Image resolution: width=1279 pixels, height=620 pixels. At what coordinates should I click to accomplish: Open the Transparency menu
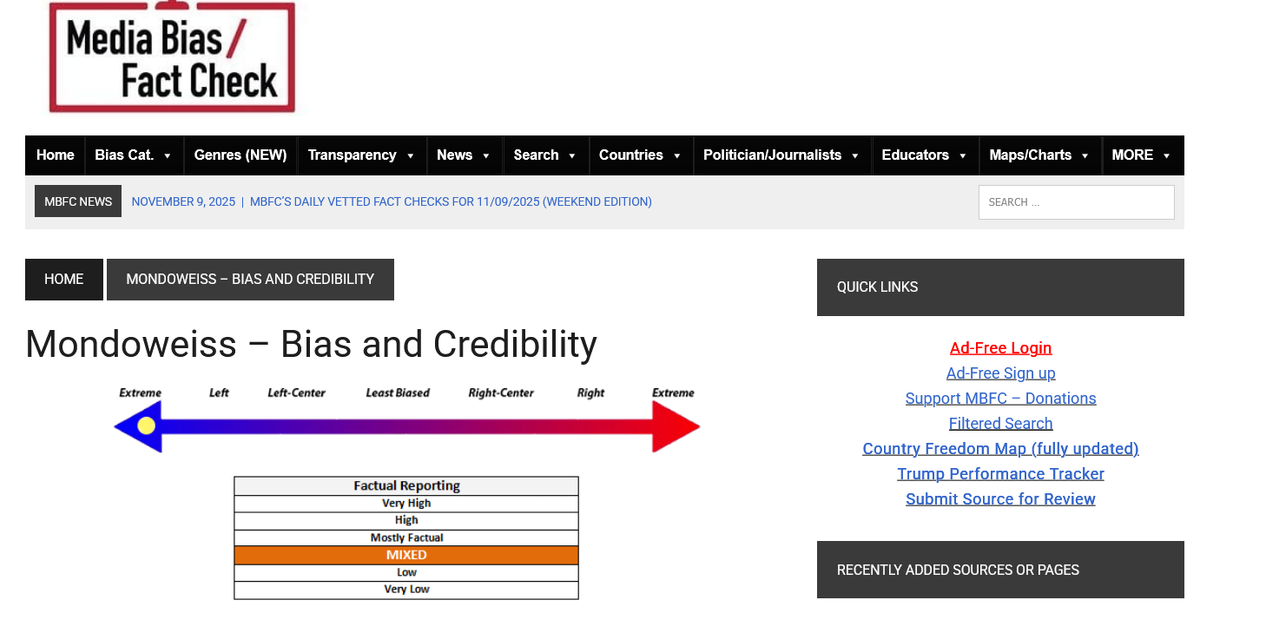[362, 155]
